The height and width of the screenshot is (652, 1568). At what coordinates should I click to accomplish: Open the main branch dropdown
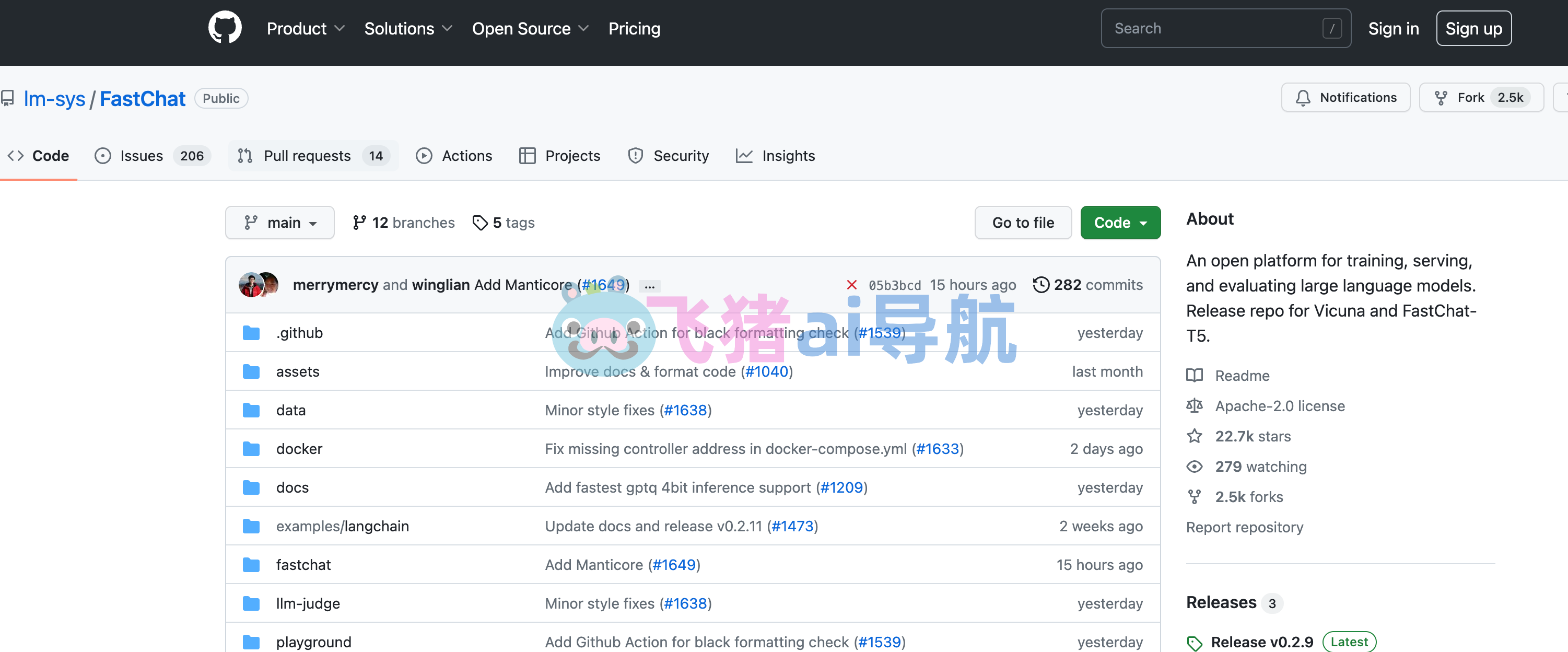pyautogui.click(x=280, y=223)
